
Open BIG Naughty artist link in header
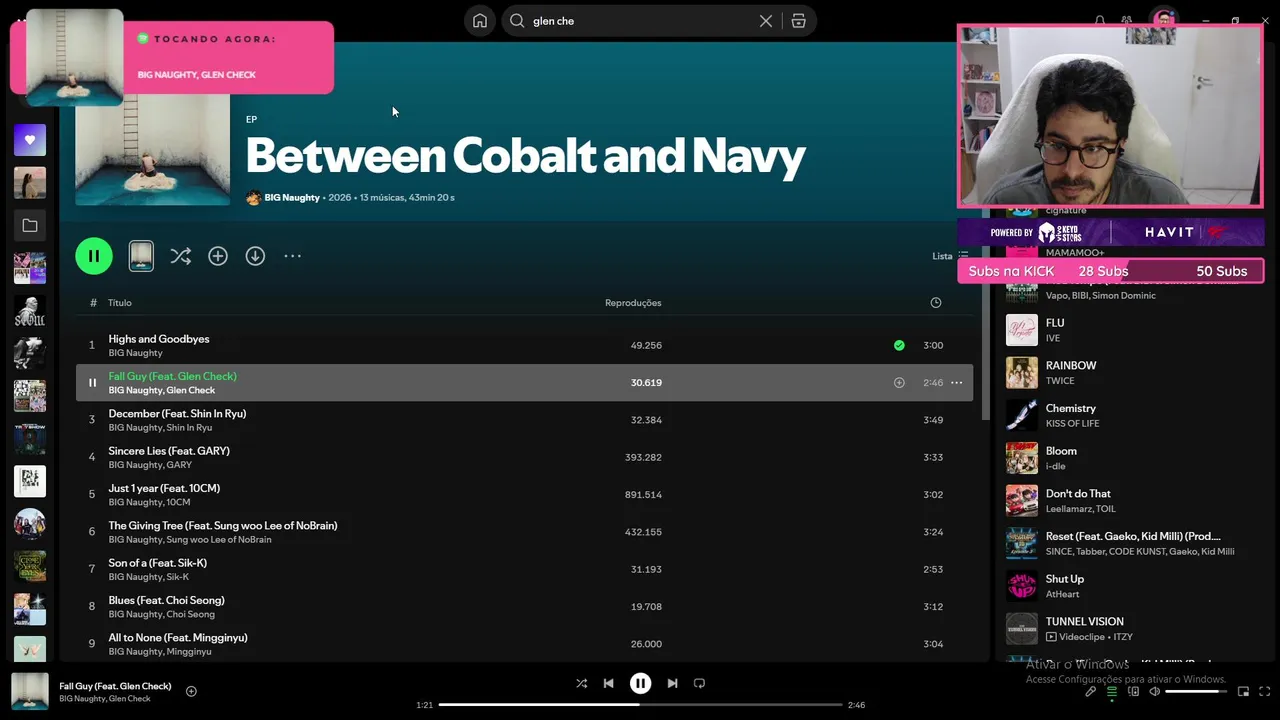[x=292, y=198]
